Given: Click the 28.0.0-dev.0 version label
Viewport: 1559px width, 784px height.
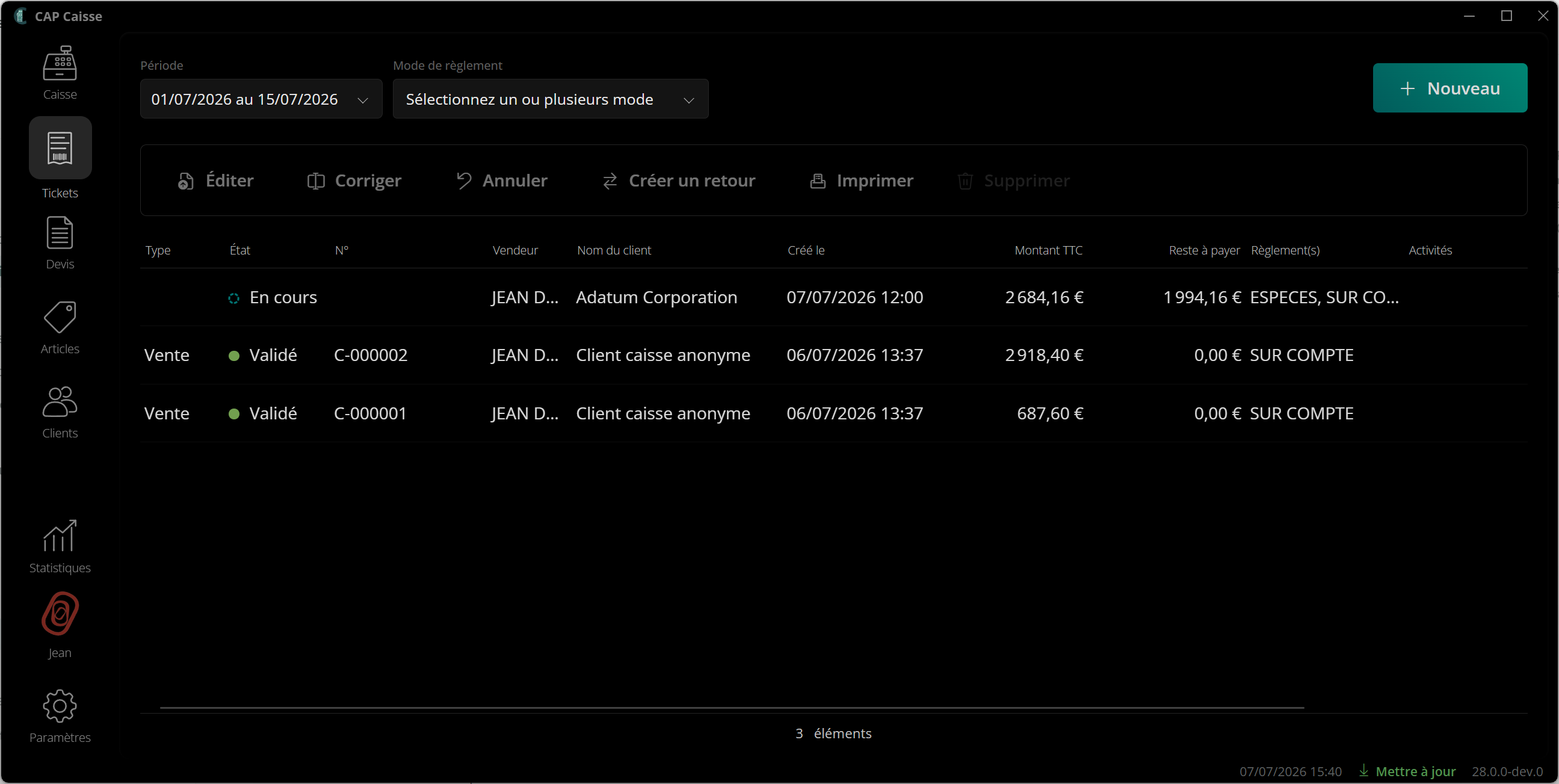Looking at the screenshot, I should [1507, 771].
